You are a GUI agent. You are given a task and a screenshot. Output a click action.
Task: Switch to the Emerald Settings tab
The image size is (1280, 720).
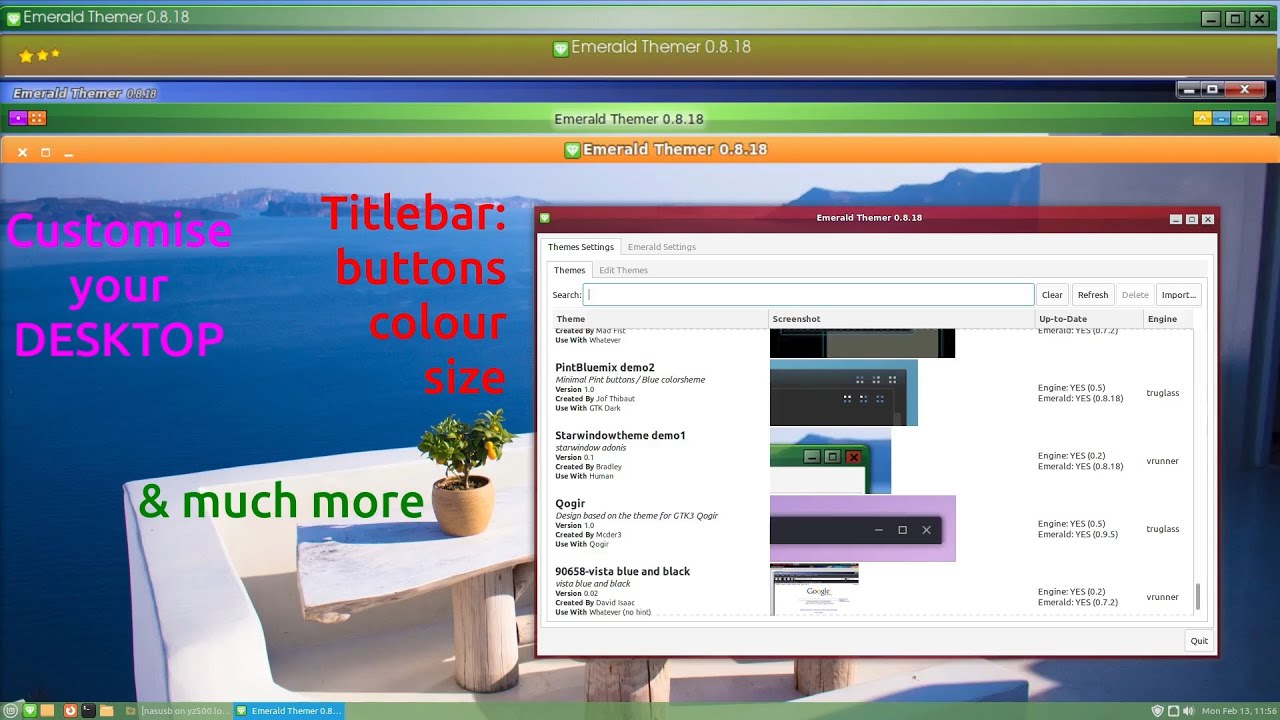tap(662, 247)
